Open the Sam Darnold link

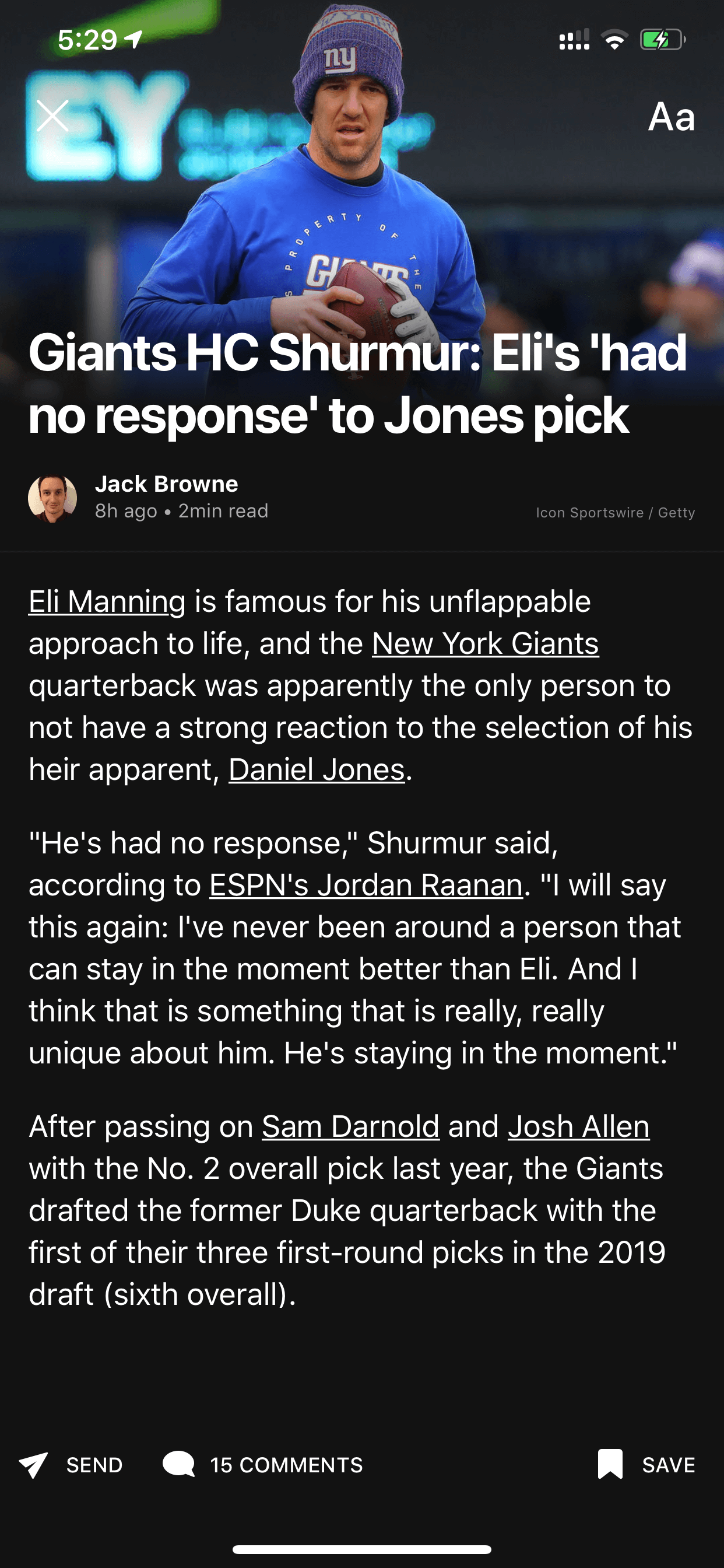click(x=350, y=1126)
